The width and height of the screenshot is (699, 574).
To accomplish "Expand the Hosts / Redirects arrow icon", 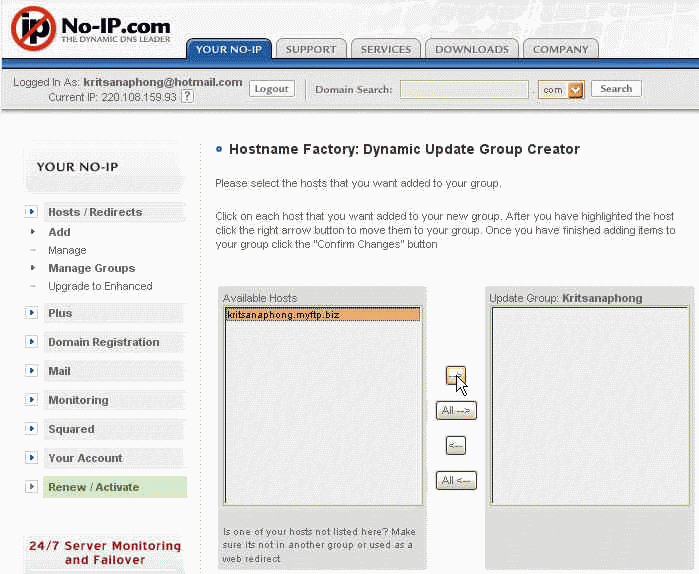I will 31,211.
